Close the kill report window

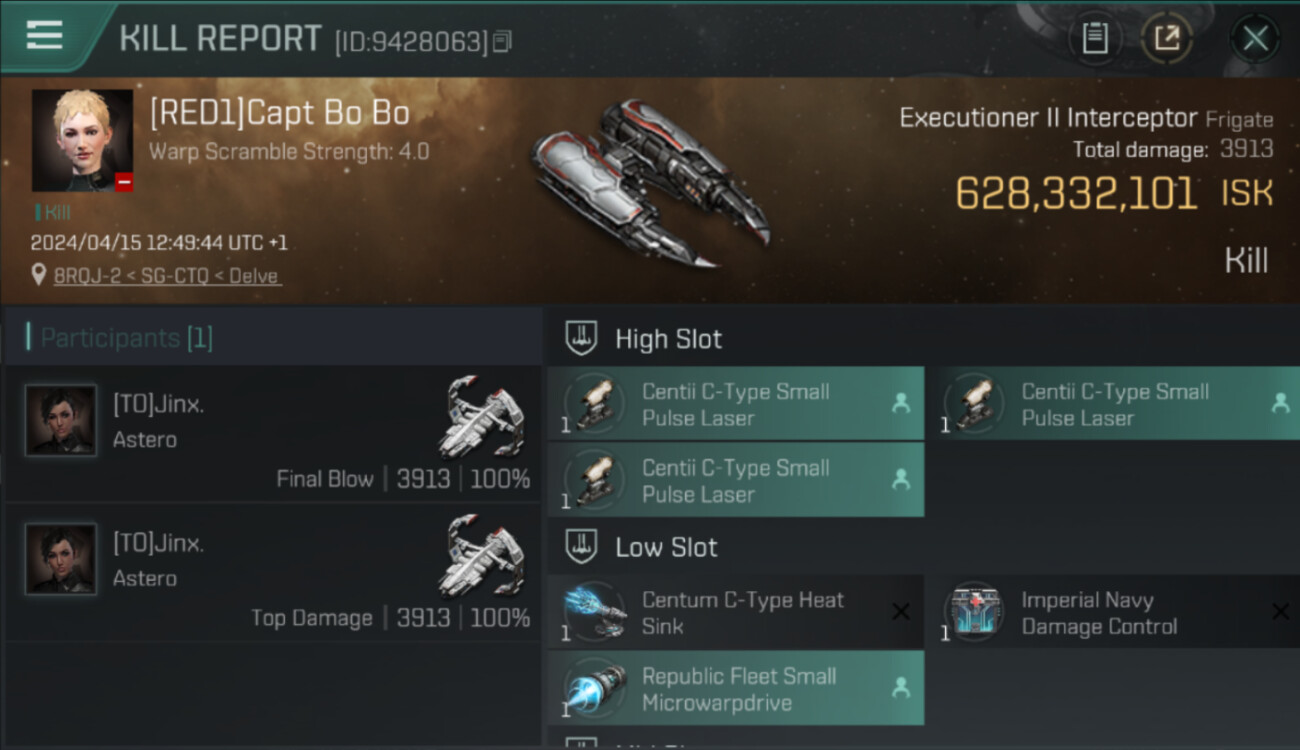tap(1255, 39)
